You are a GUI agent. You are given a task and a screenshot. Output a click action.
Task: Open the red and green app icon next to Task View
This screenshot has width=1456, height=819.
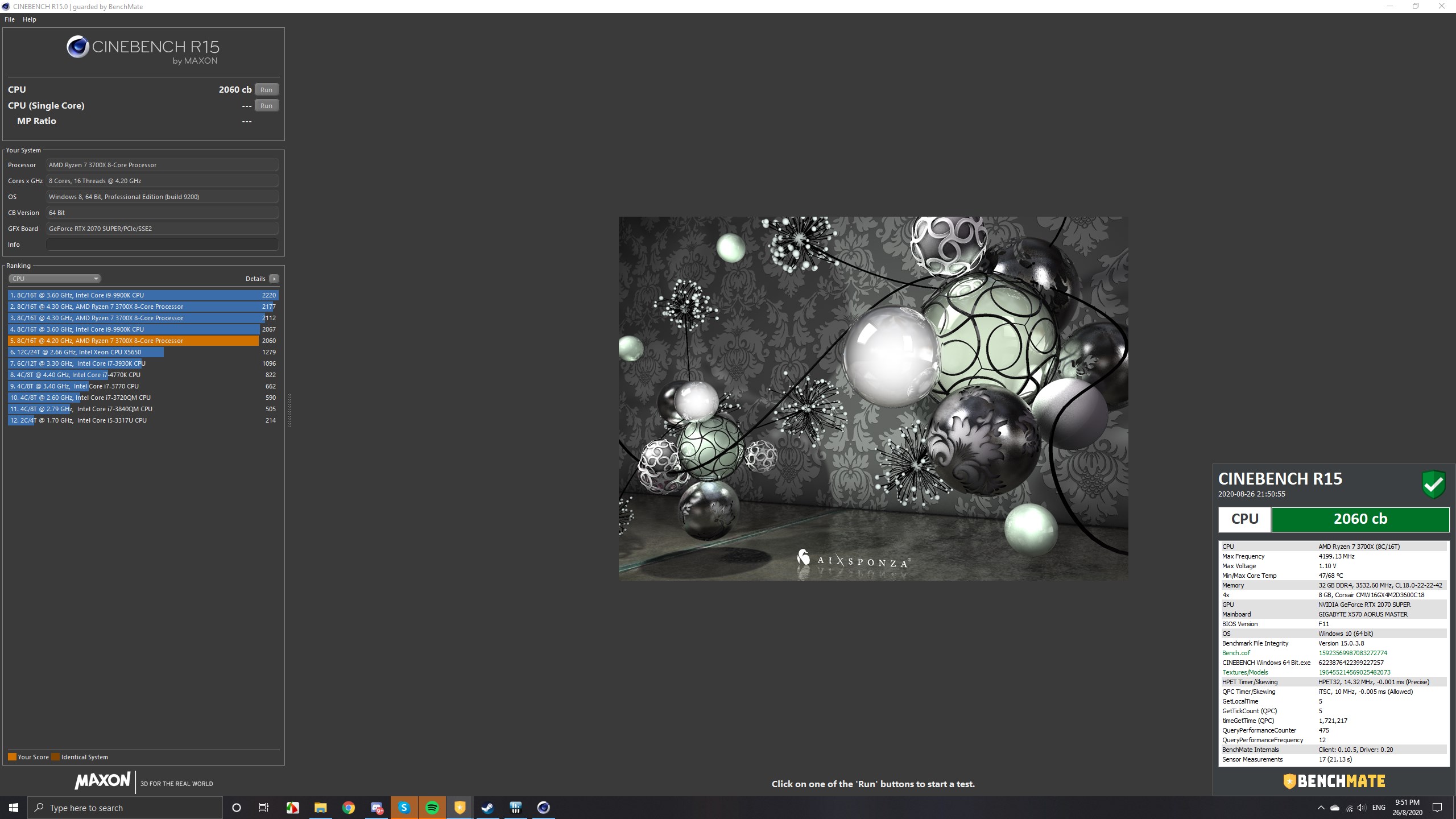[x=292, y=808]
